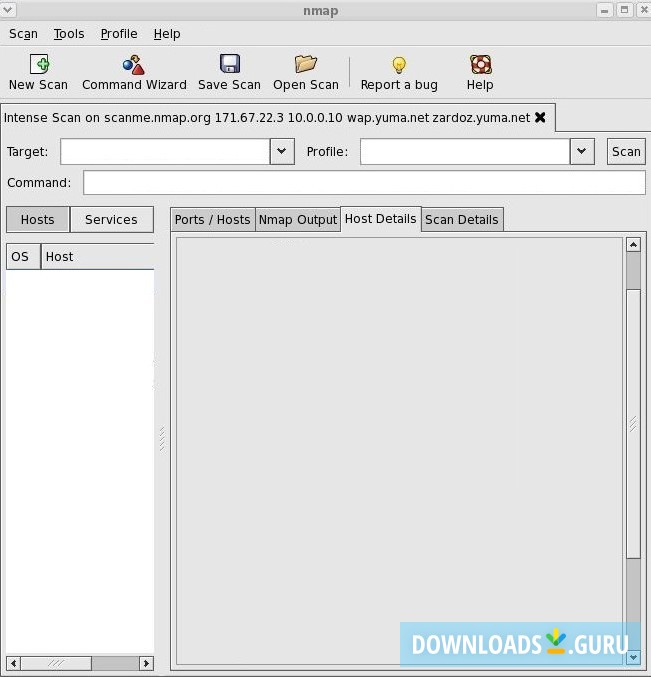Screen dimensions: 651x677
Task: Click the Open Scan folder icon
Action: [x=306, y=64]
